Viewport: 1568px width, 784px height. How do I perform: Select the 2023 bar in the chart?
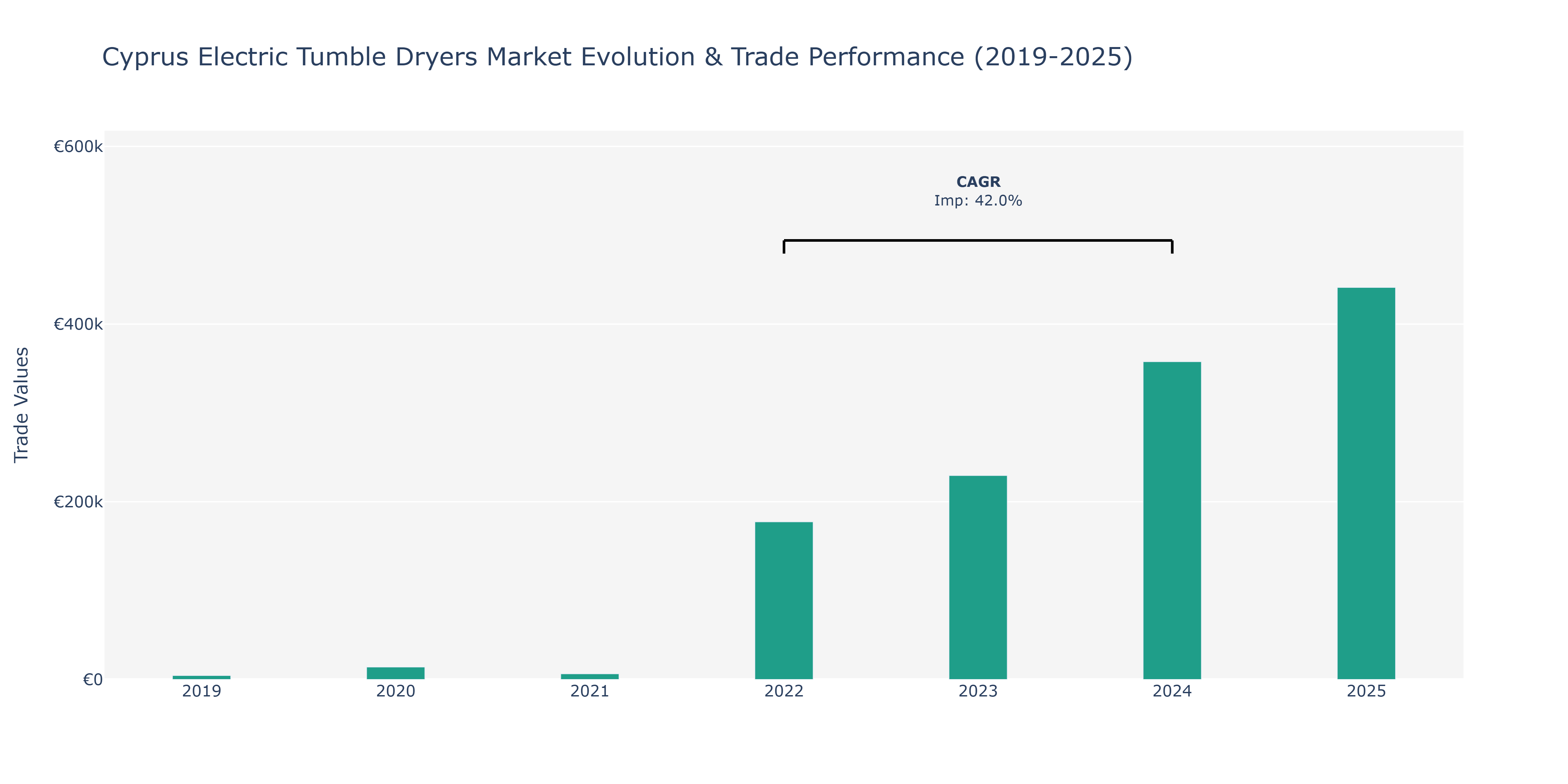[978, 577]
